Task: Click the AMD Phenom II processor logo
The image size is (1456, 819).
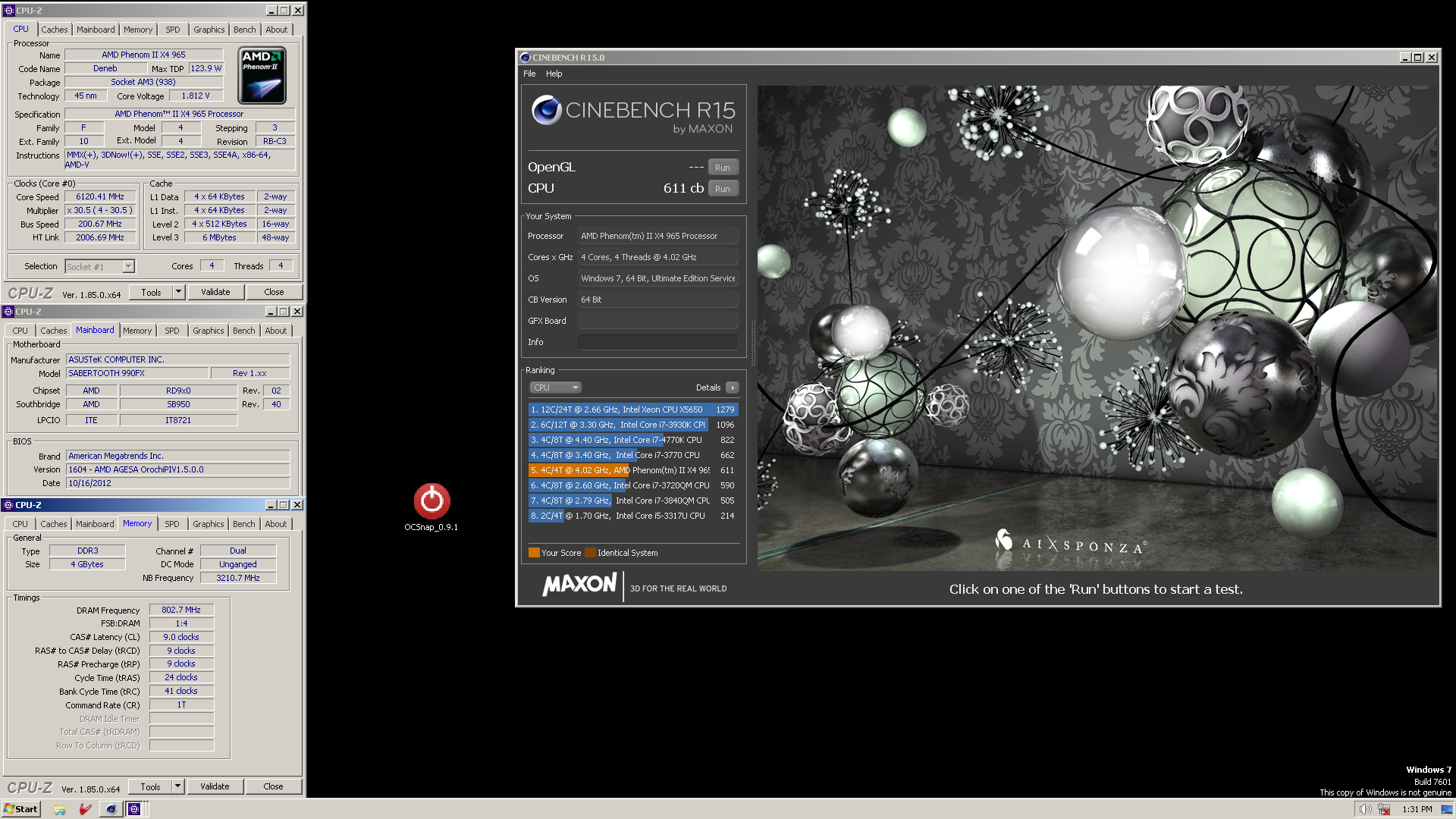Action: pyautogui.click(x=262, y=75)
